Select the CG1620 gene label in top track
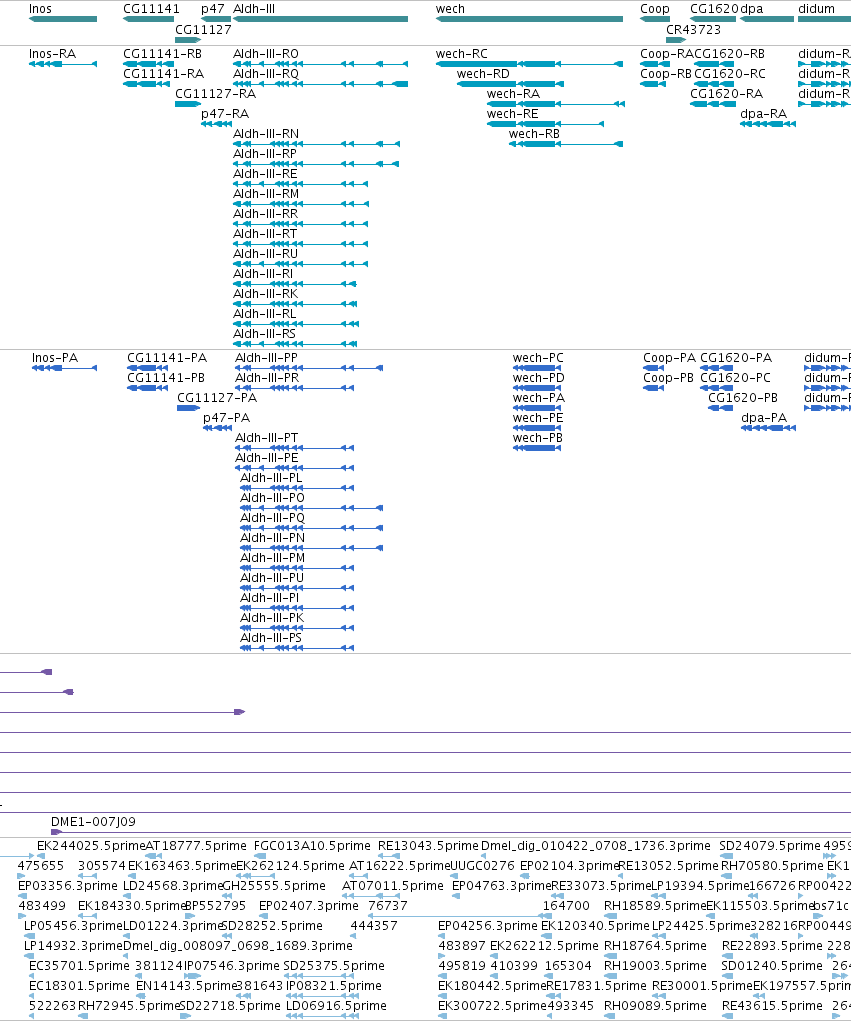851x1021 pixels. click(714, 8)
